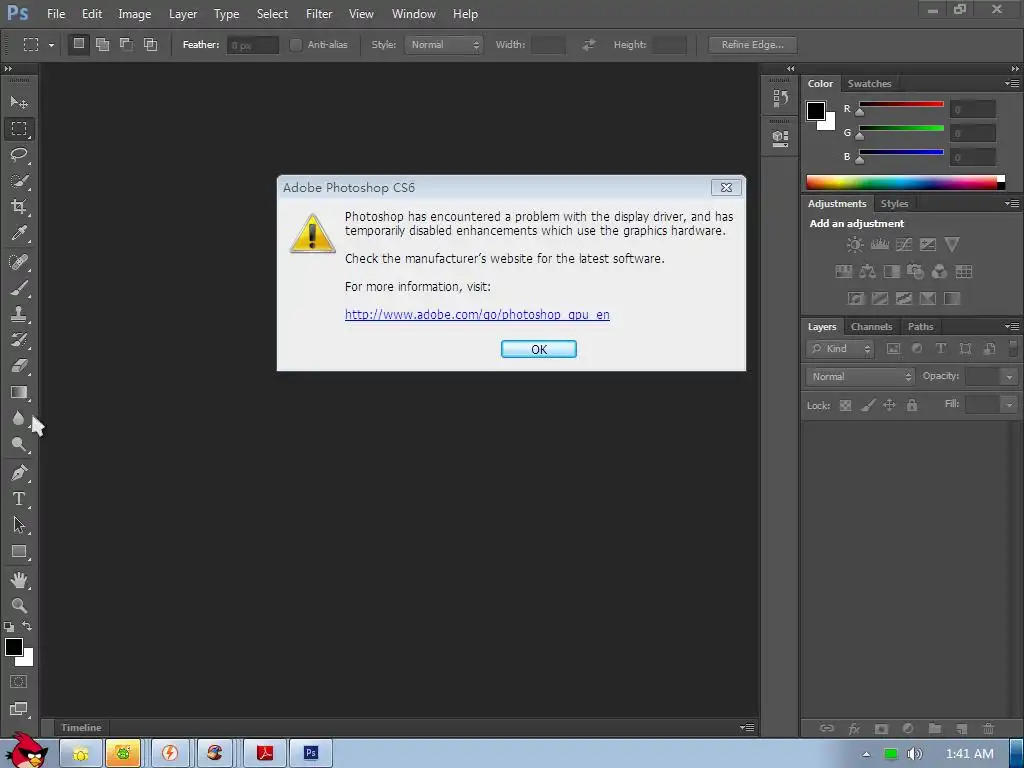1024x768 pixels.
Task: Open the Timeline panel options menu
Action: [747, 728]
